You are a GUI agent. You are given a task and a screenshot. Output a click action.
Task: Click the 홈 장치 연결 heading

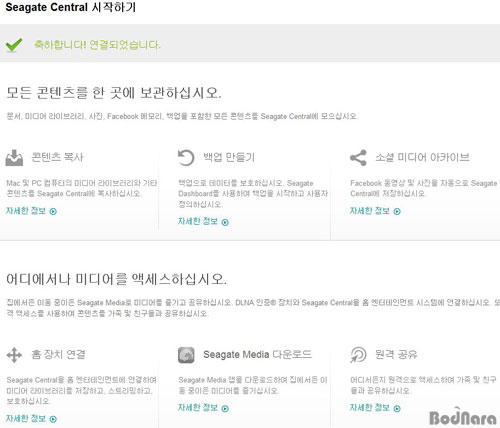[x=58, y=354]
